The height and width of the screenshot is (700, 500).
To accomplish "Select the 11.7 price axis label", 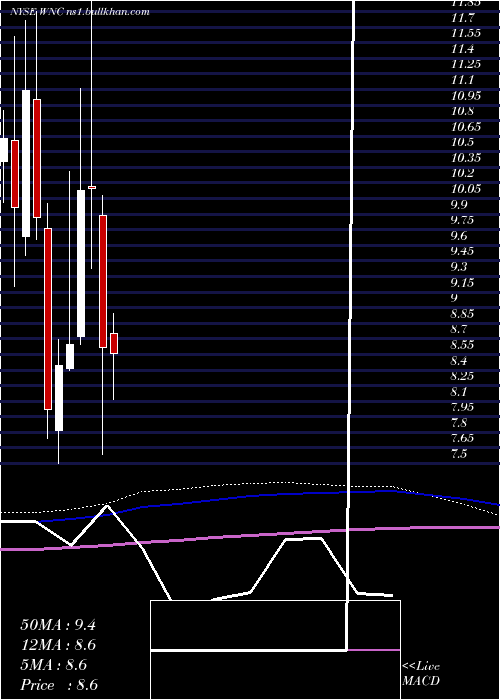I will pos(462,18).
